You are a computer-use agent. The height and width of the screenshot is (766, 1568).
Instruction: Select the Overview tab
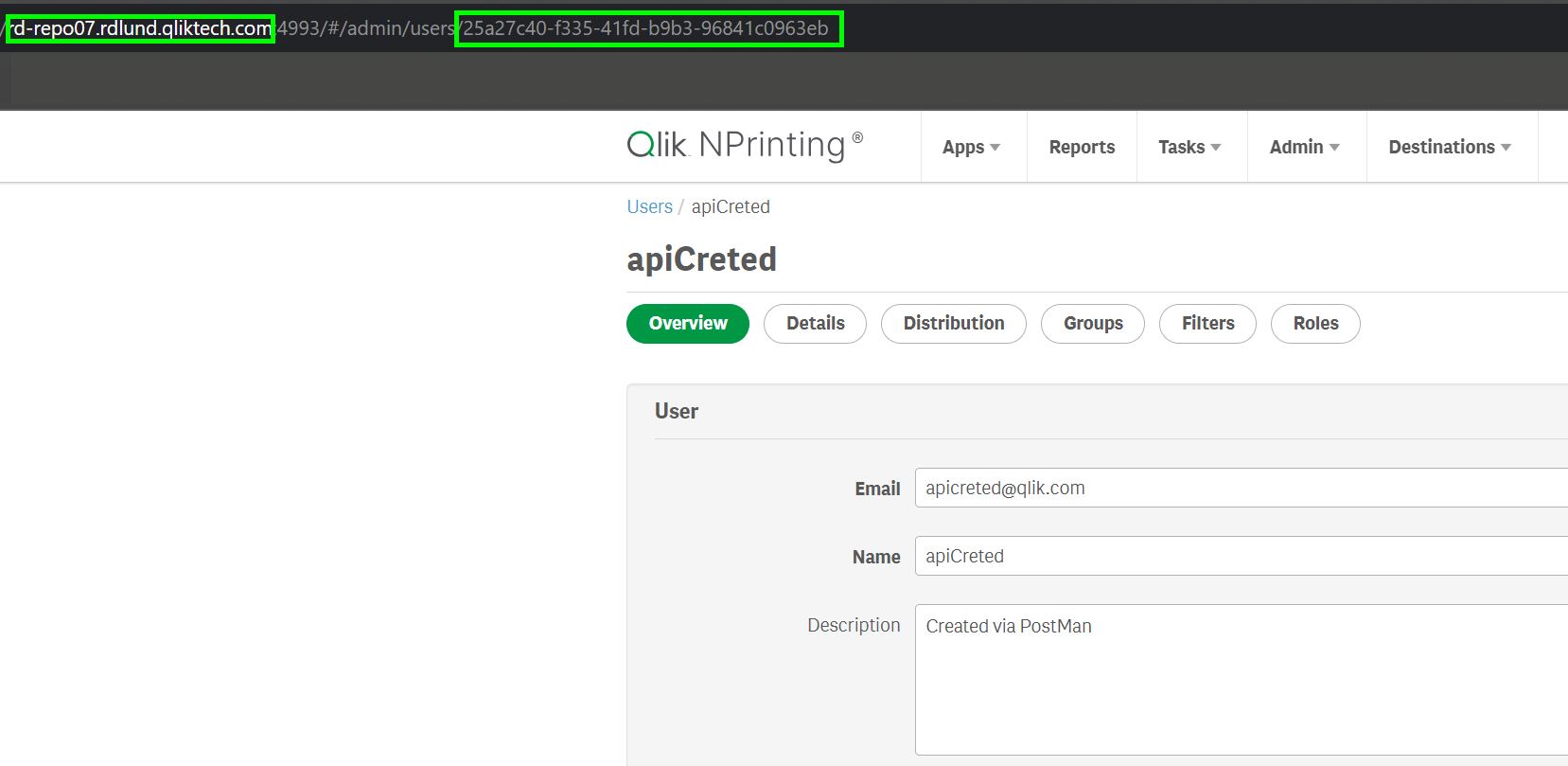pos(688,324)
